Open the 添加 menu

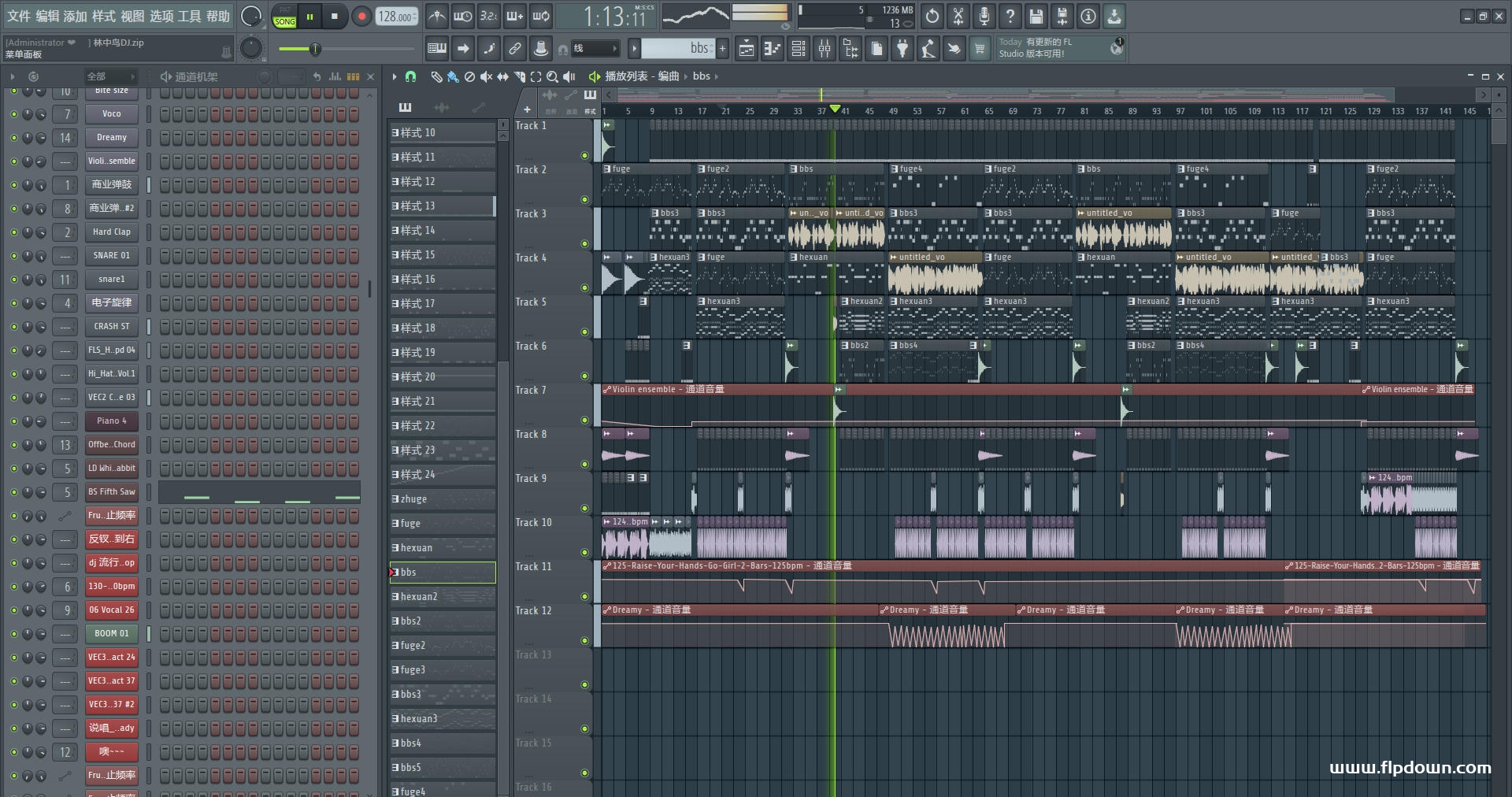76,16
